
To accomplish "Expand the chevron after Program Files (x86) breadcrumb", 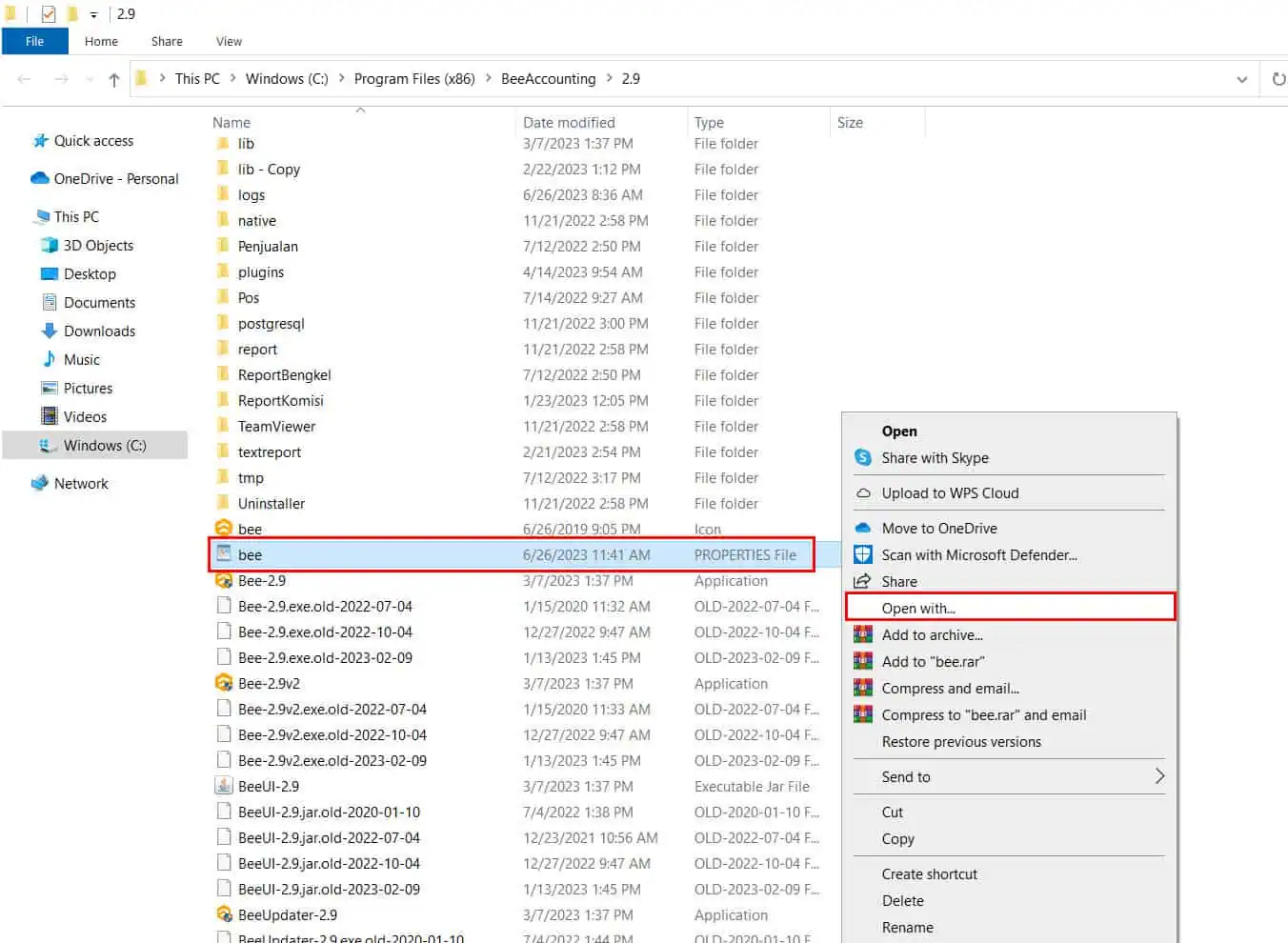I will pos(488,79).
